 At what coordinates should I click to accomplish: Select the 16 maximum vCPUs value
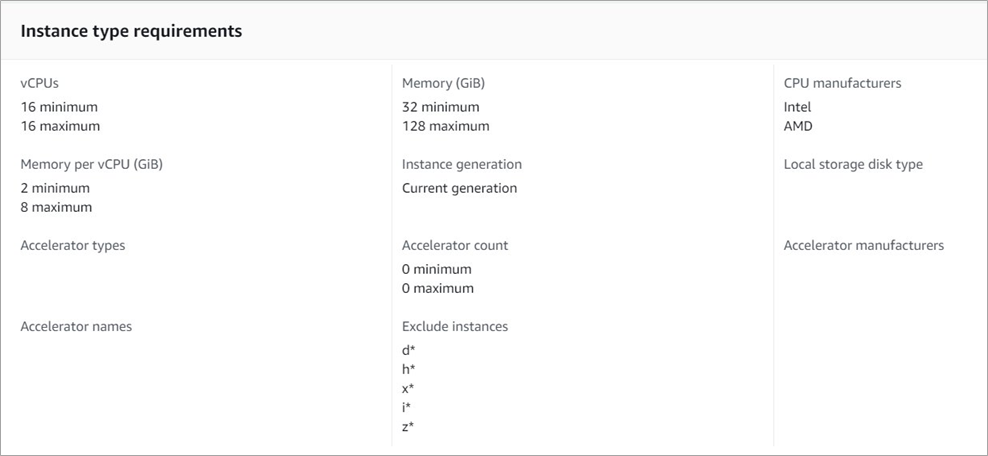pyautogui.click(x=60, y=126)
